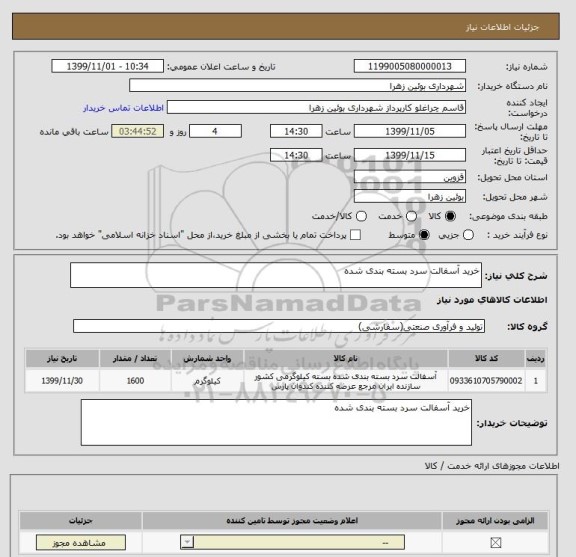Screen dimensions: 576x557
Task: Click the اطلاعات مجوزهای ارائه خدمت heading
Action: pyautogui.click(x=492, y=466)
